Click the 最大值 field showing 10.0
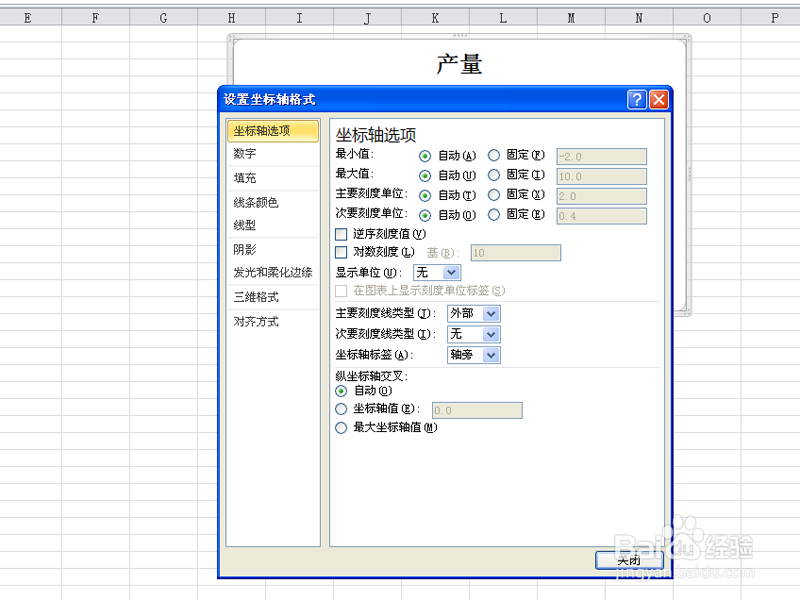 pyautogui.click(x=602, y=176)
